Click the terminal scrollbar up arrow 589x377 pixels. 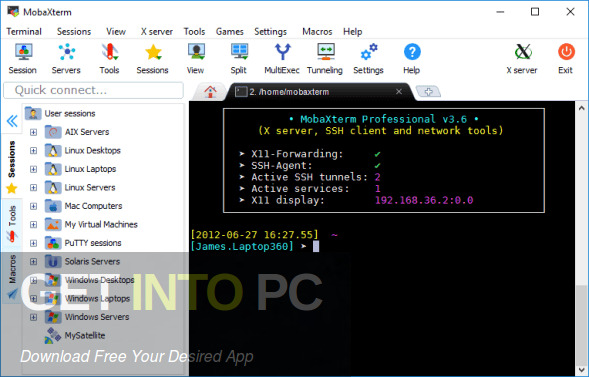tap(581, 108)
